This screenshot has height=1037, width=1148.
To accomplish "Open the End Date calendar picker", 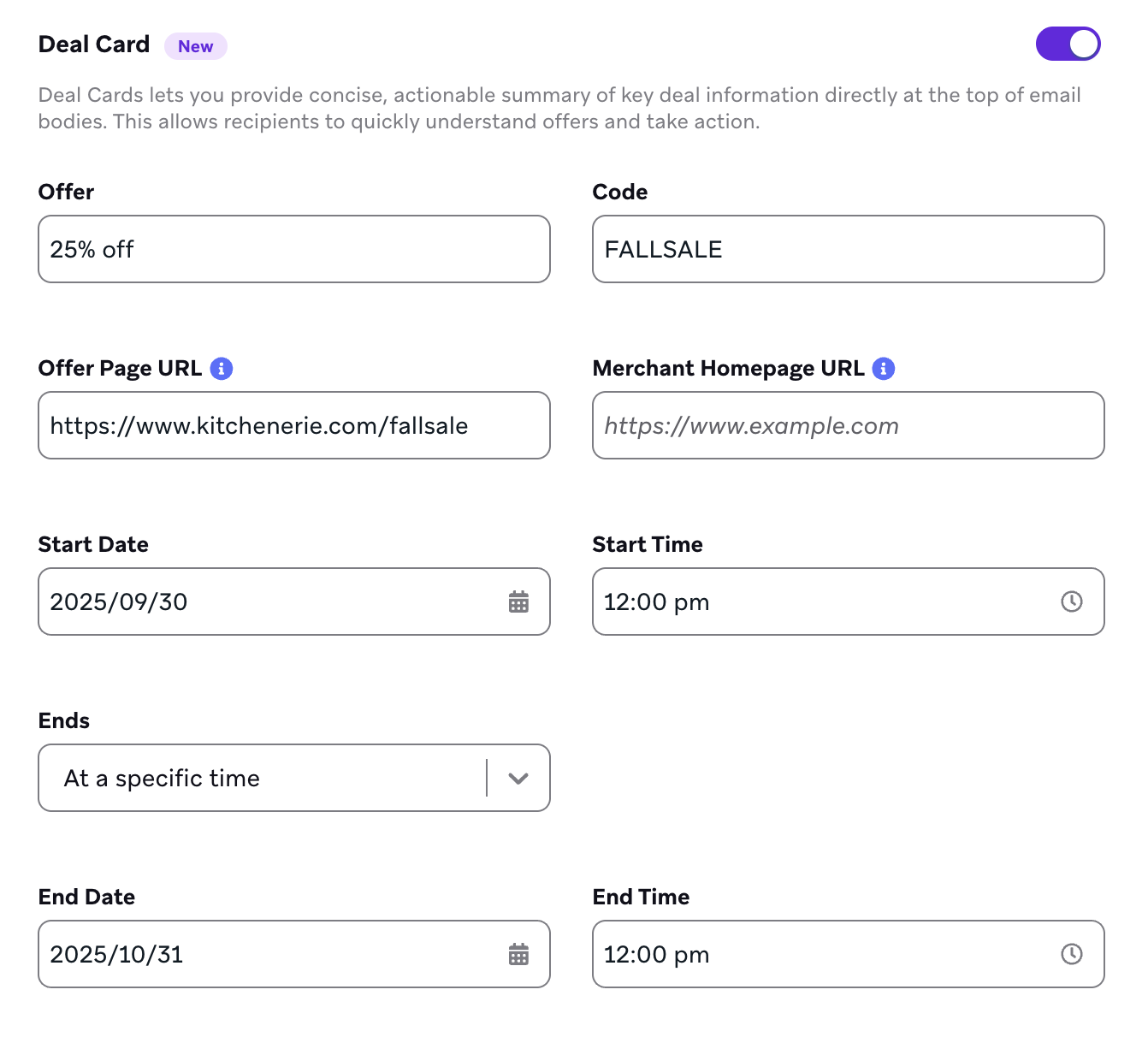I will [518, 954].
